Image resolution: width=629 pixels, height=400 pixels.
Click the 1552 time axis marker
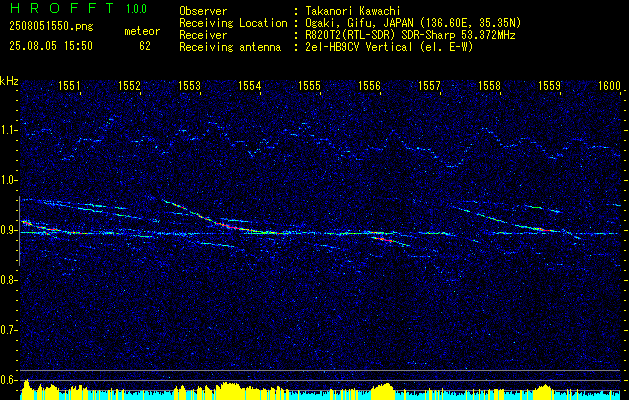pos(129,85)
